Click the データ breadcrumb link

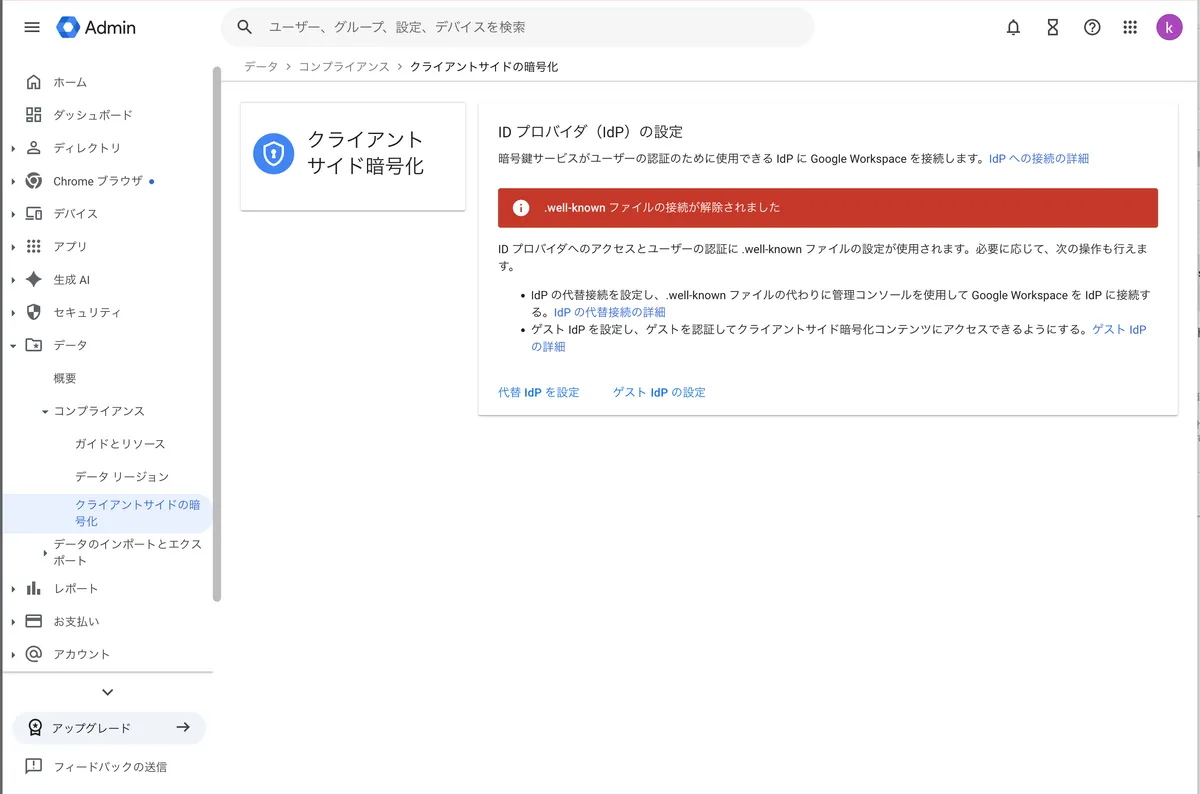tap(261, 66)
